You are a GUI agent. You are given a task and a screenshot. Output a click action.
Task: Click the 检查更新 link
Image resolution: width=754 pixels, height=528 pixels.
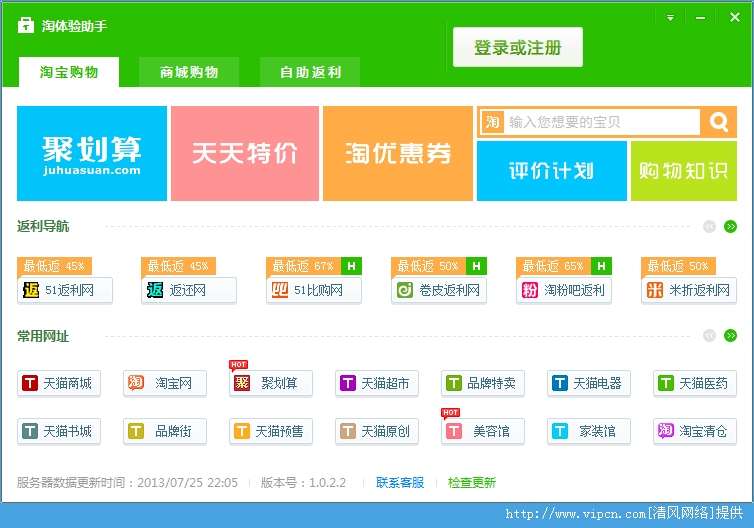472,482
